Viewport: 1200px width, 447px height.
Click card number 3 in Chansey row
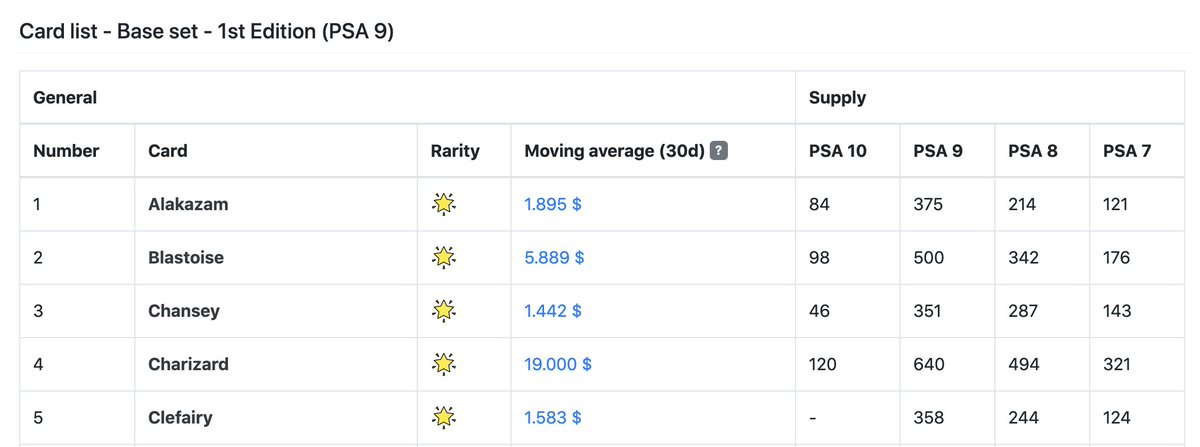(38, 311)
